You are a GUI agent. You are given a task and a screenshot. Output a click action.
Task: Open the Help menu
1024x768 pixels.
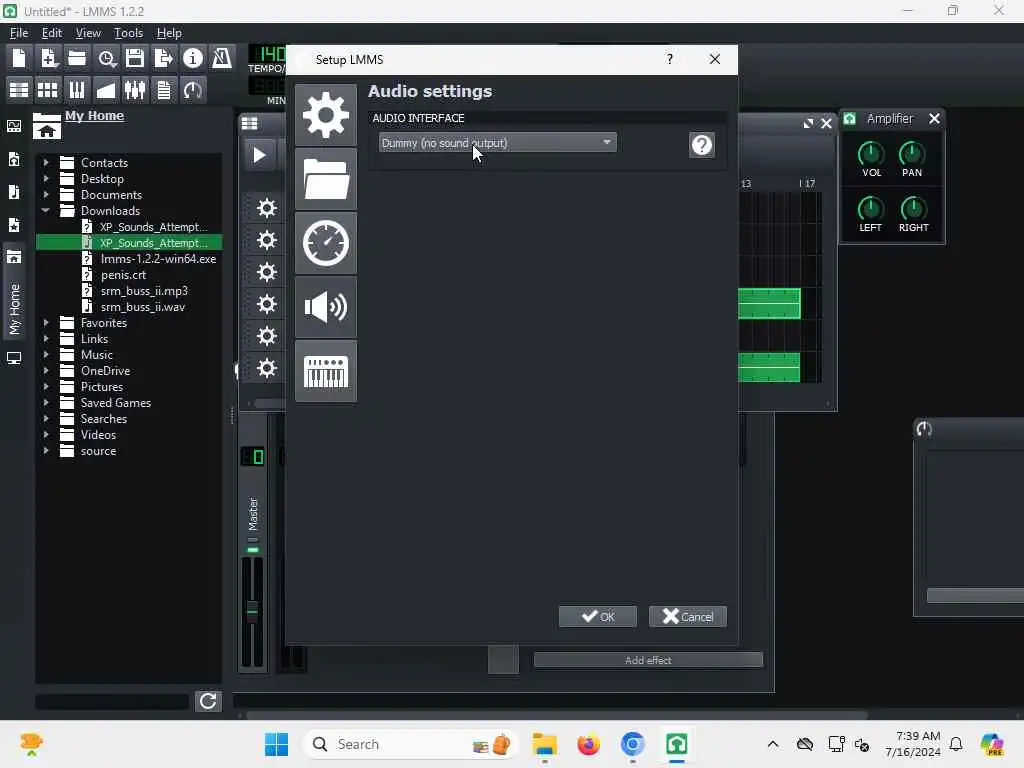[169, 33]
